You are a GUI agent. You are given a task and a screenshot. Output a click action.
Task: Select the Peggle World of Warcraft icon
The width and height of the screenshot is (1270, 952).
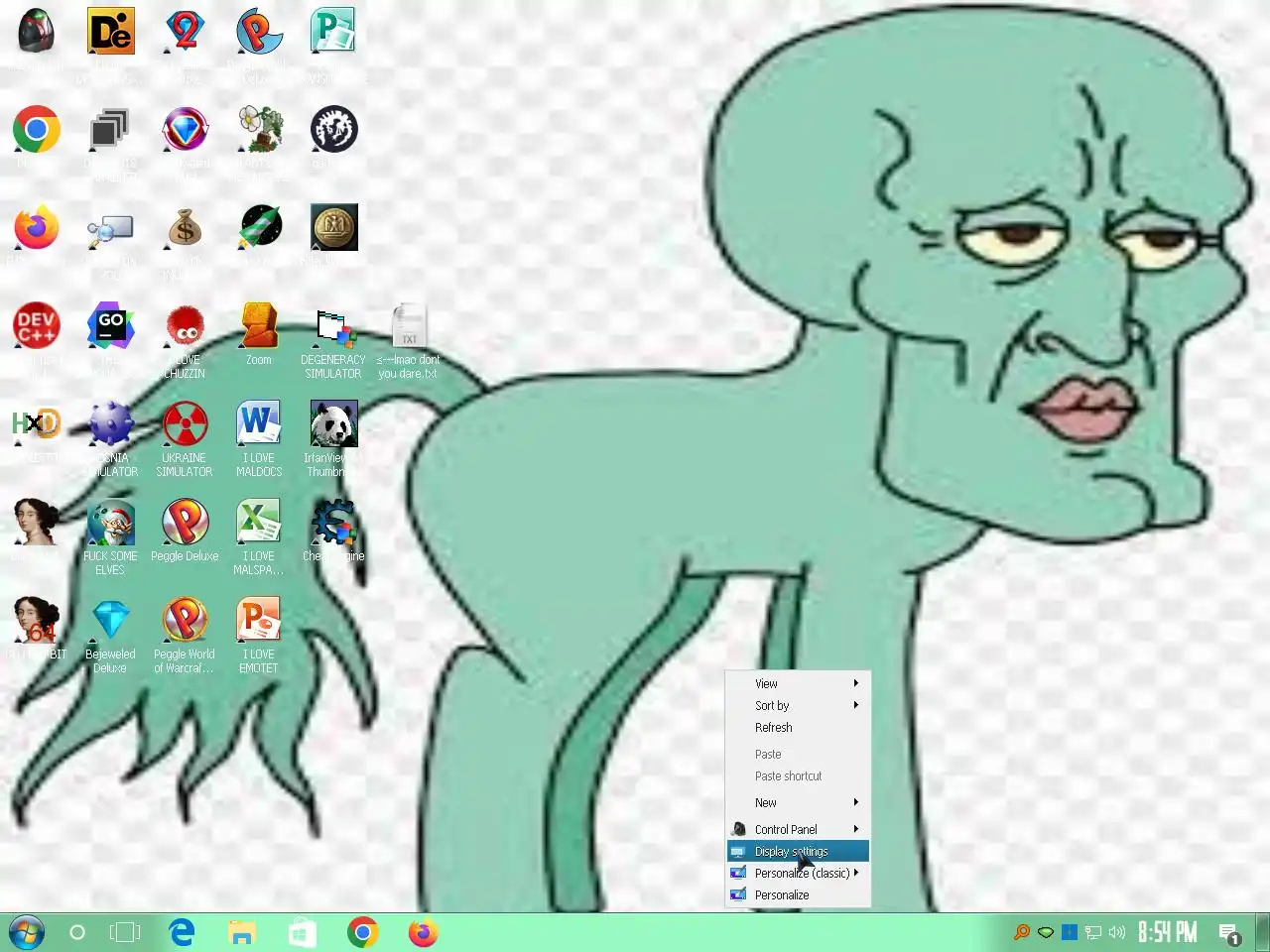click(x=185, y=621)
